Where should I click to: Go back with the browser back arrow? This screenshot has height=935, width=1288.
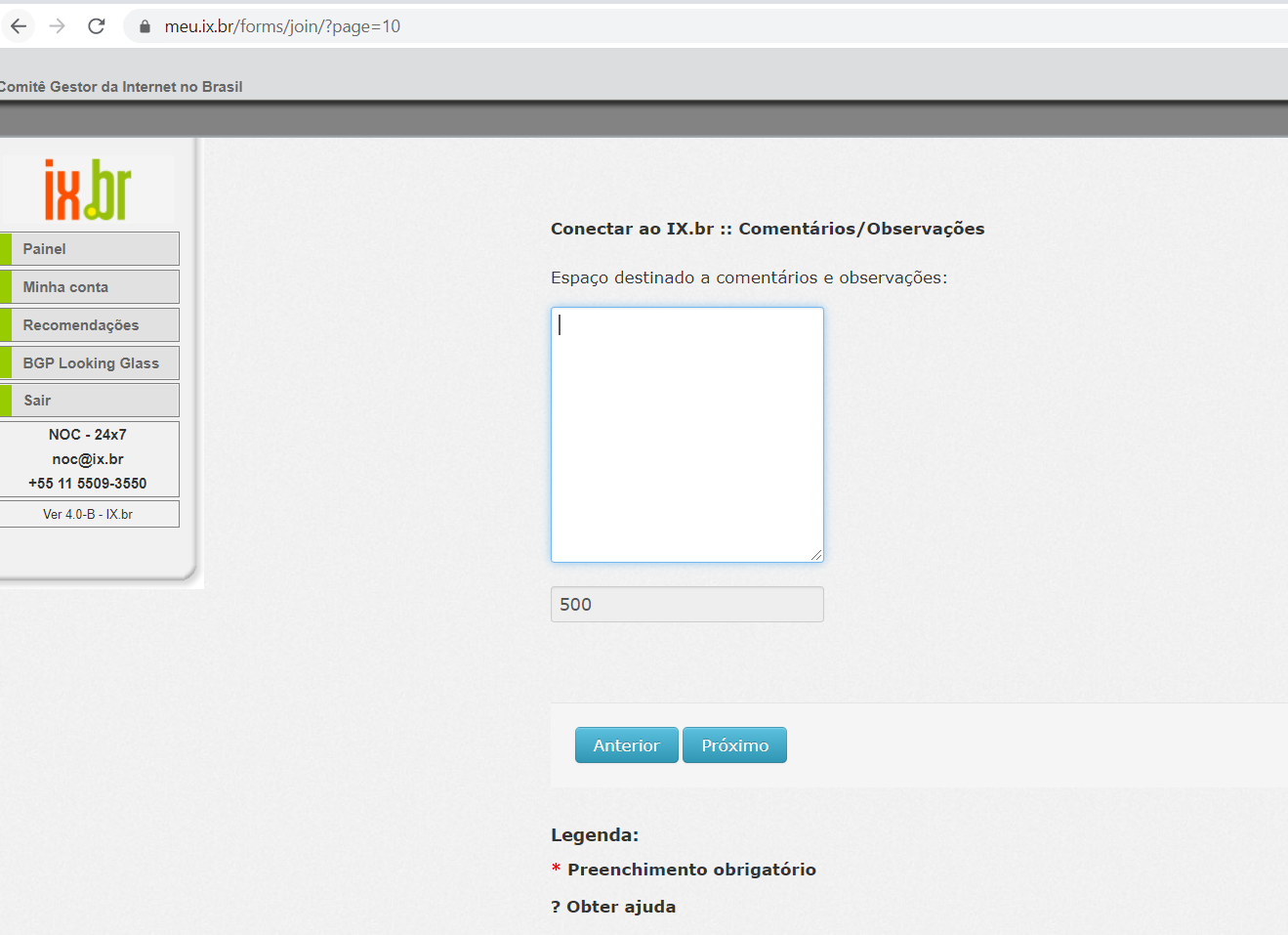tap(19, 26)
